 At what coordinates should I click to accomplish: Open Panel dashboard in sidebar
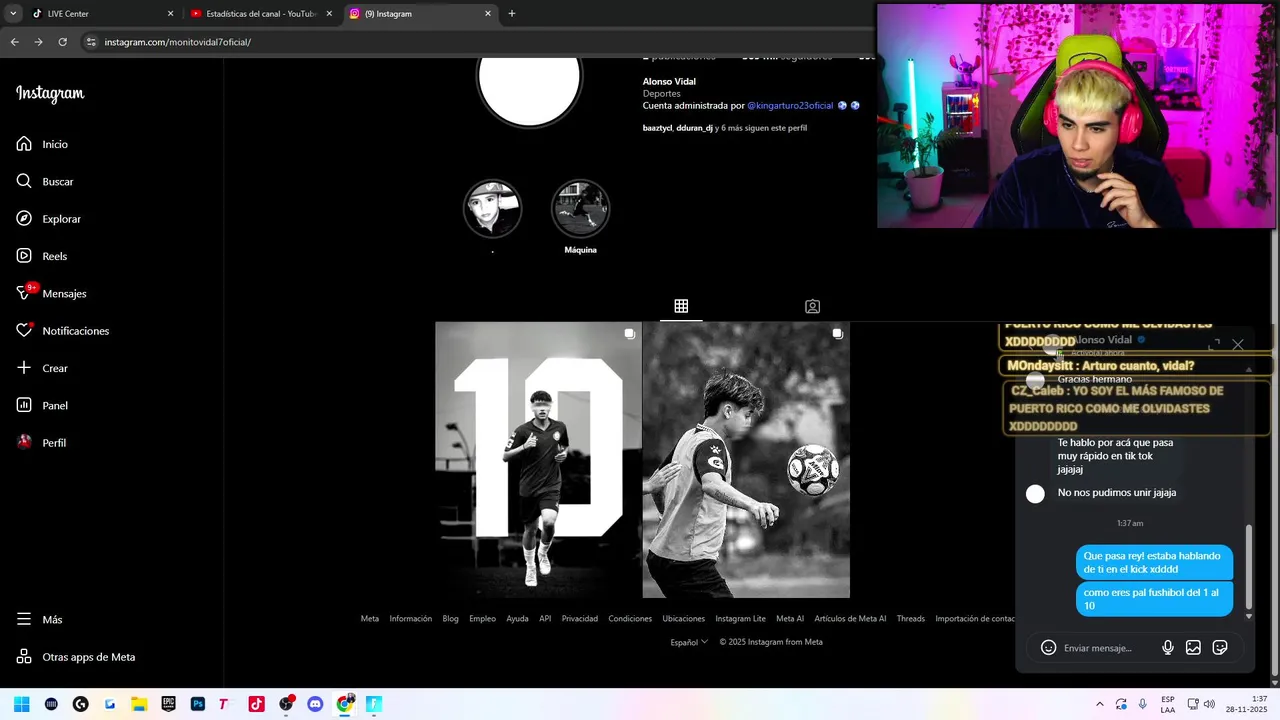pyautogui.click(x=41, y=405)
